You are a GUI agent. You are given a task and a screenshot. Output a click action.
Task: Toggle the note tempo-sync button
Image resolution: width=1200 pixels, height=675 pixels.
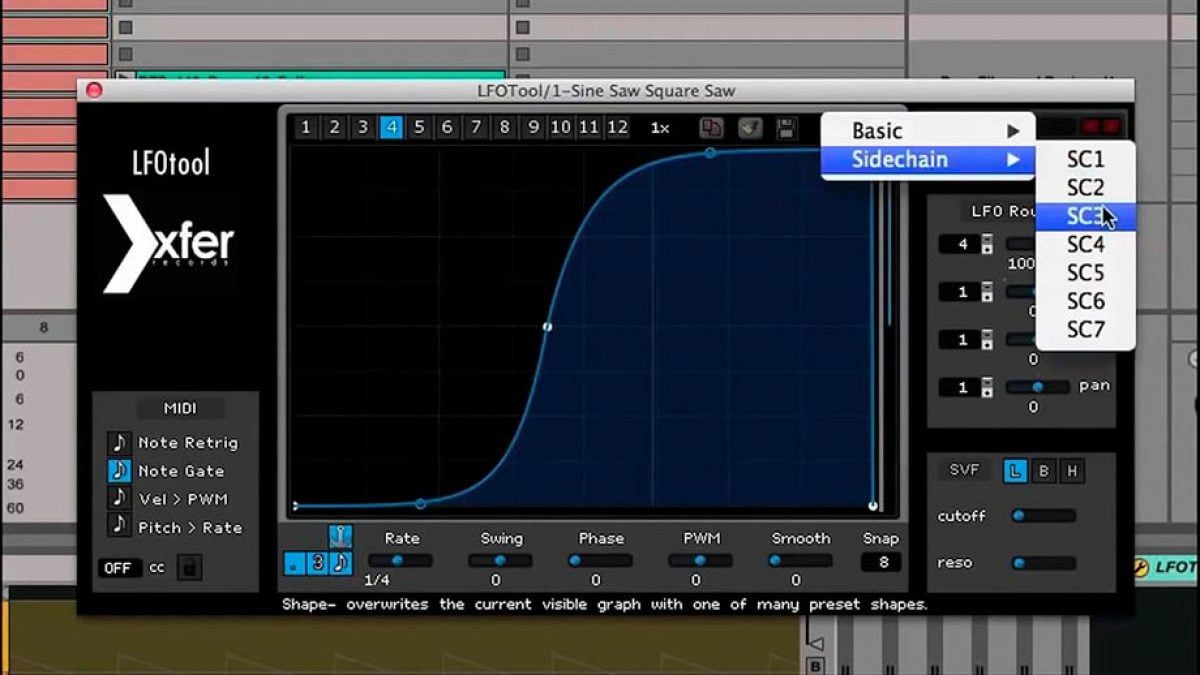click(340, 563)
